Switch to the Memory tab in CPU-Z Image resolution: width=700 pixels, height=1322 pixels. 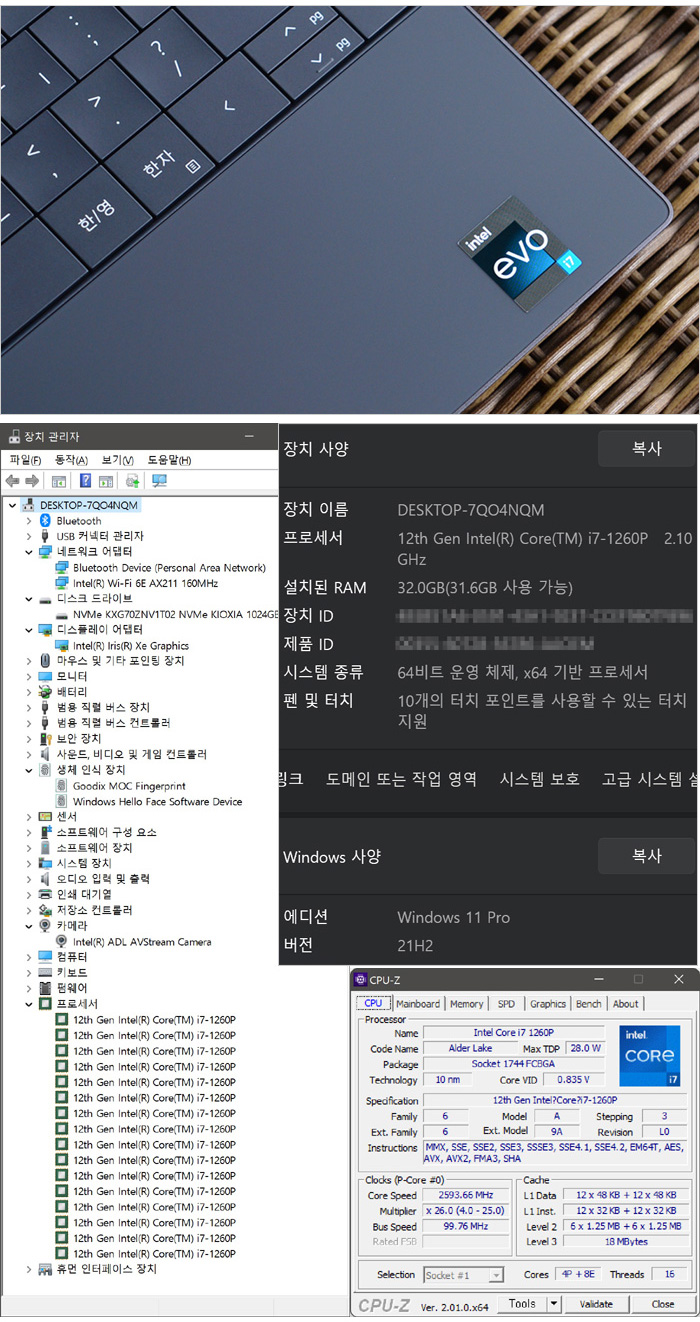(467, 1004)
